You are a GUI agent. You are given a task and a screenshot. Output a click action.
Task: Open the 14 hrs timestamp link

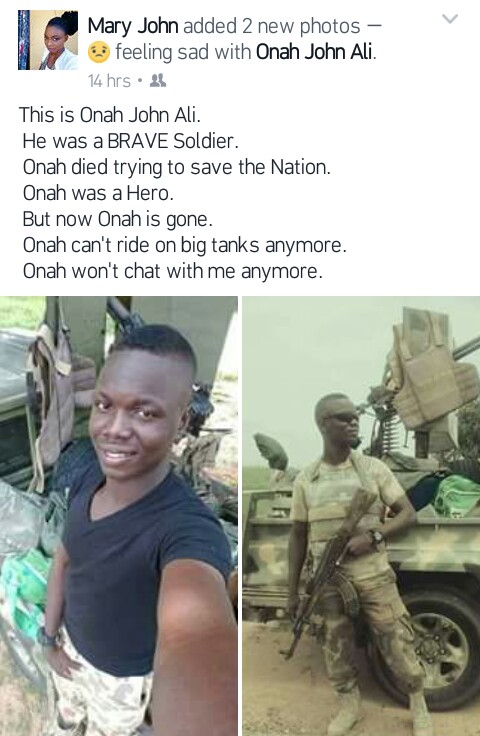click(109, 81)
